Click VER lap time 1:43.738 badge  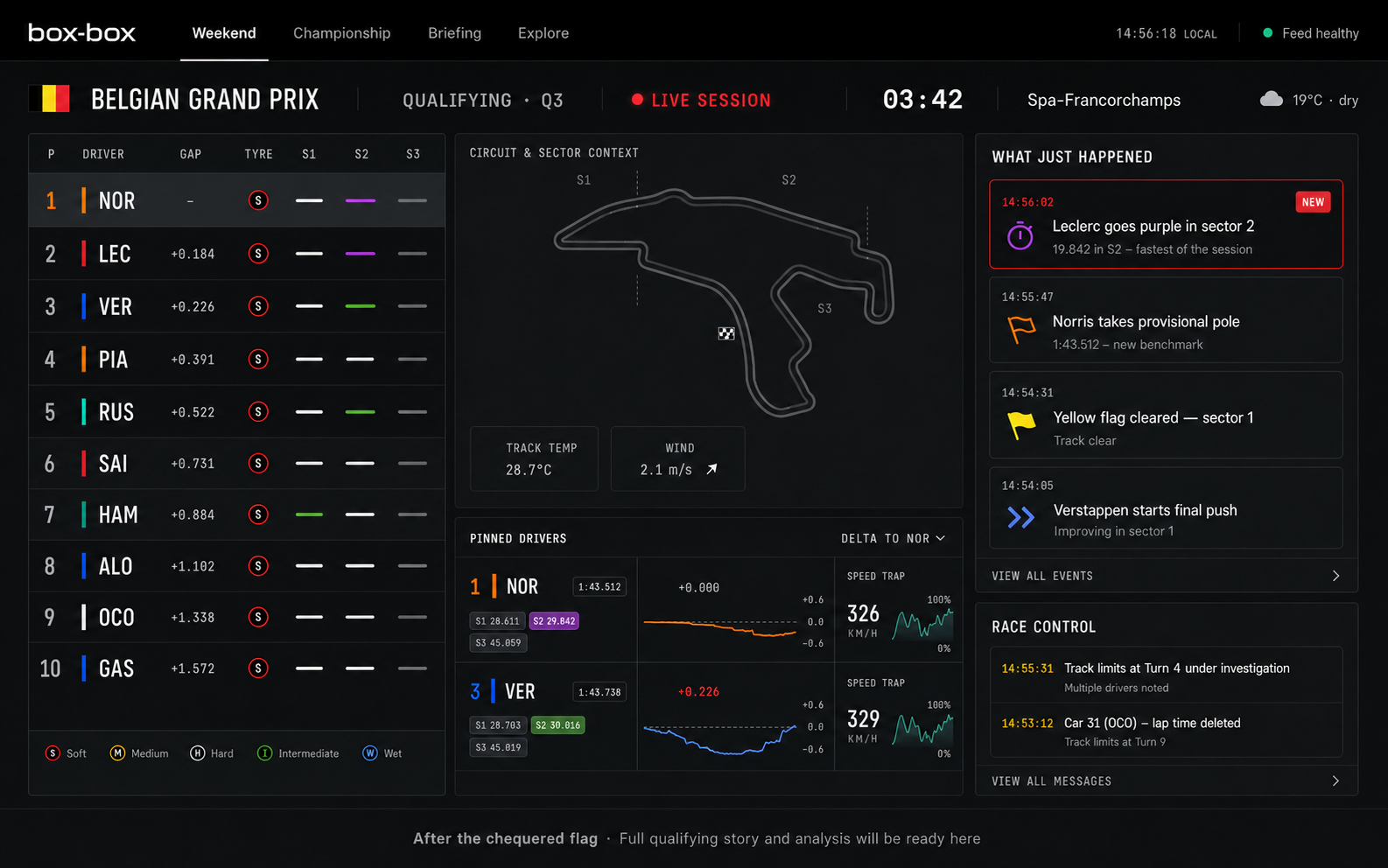coord(599,692)
